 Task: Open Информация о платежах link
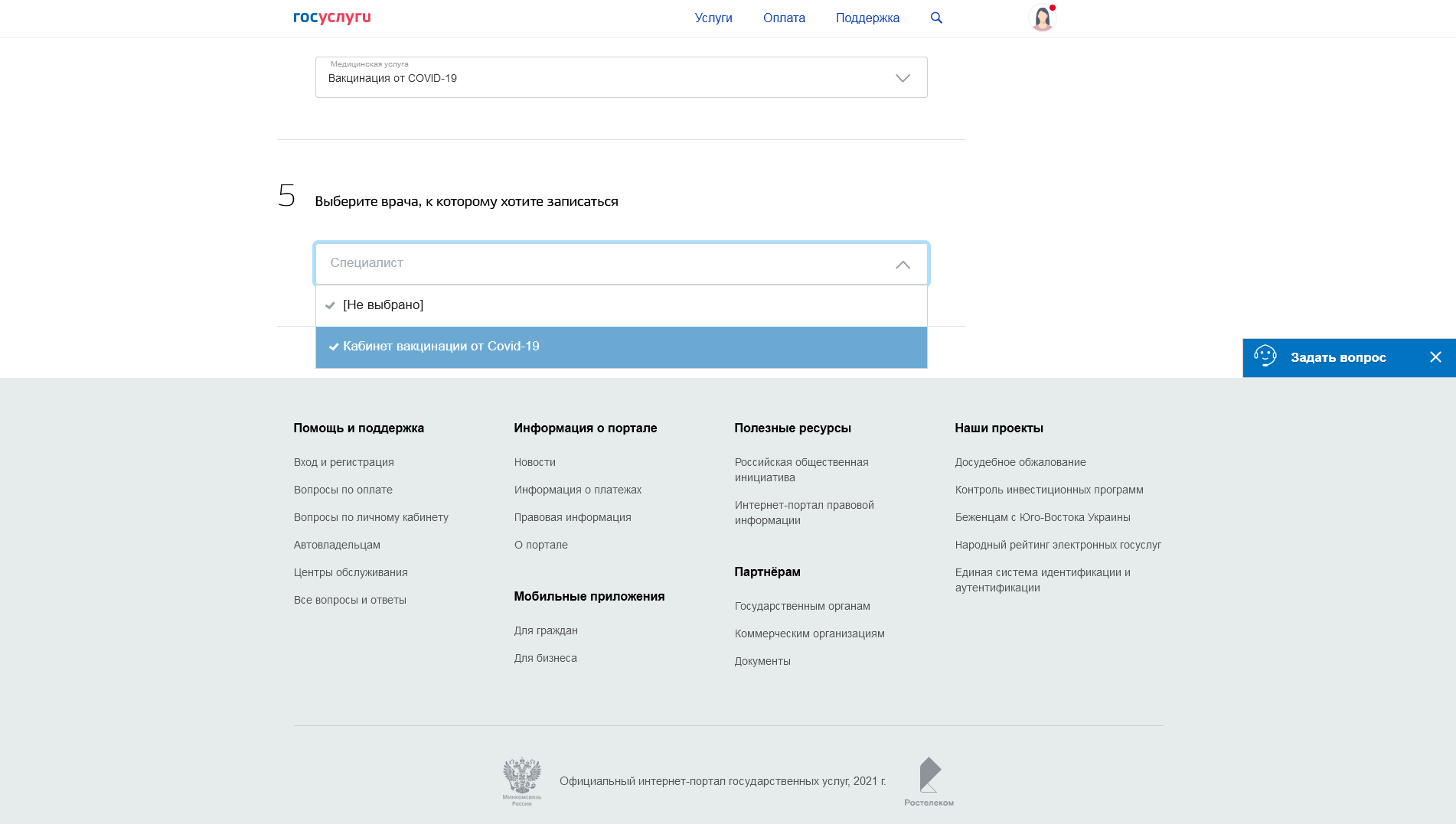click(x=578, y=490)
